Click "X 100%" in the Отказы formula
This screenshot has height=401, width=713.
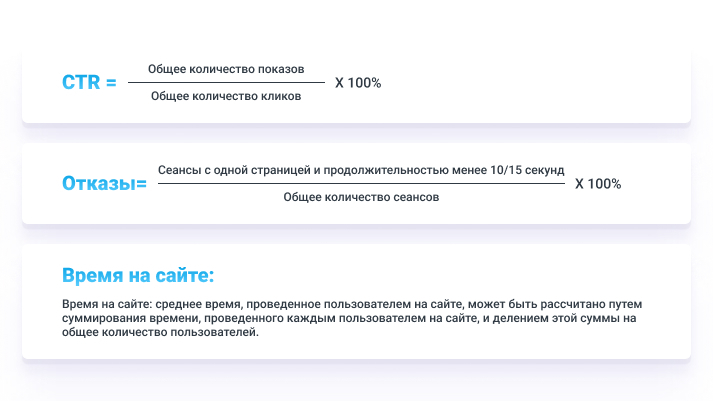(598, 184)
